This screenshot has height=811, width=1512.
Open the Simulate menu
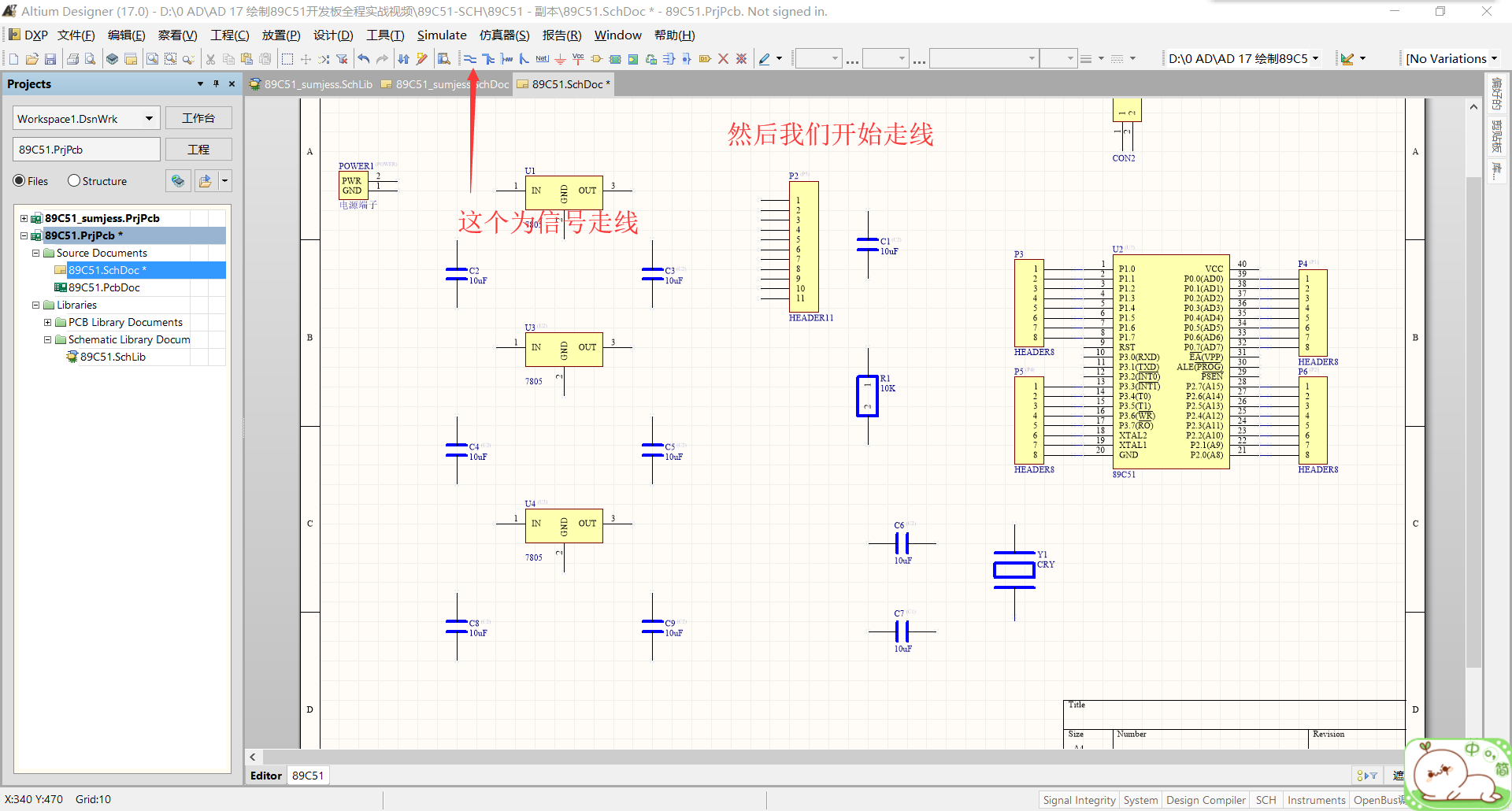[442, 35]
